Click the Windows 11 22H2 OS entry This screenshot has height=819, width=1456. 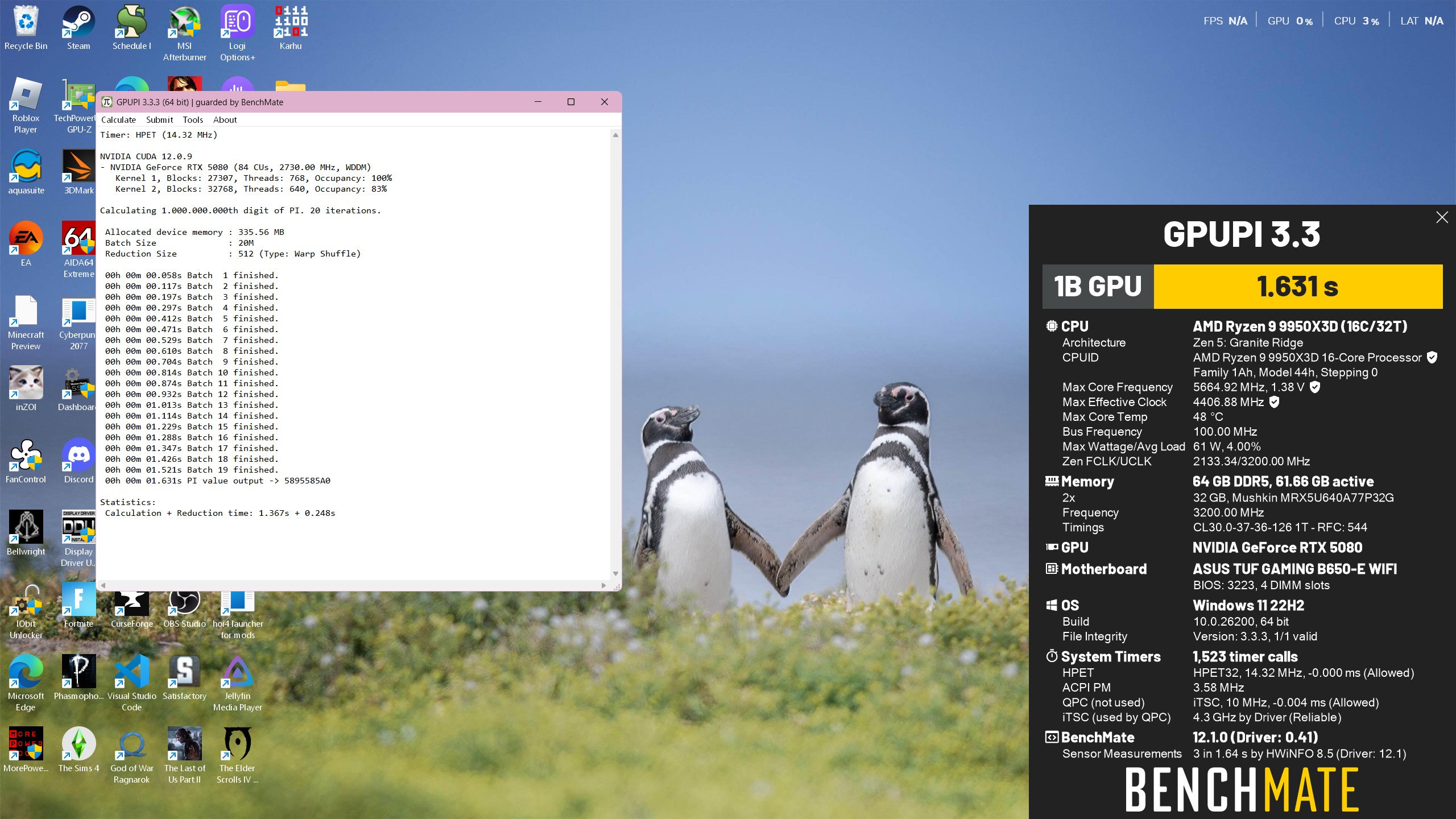1248,606
